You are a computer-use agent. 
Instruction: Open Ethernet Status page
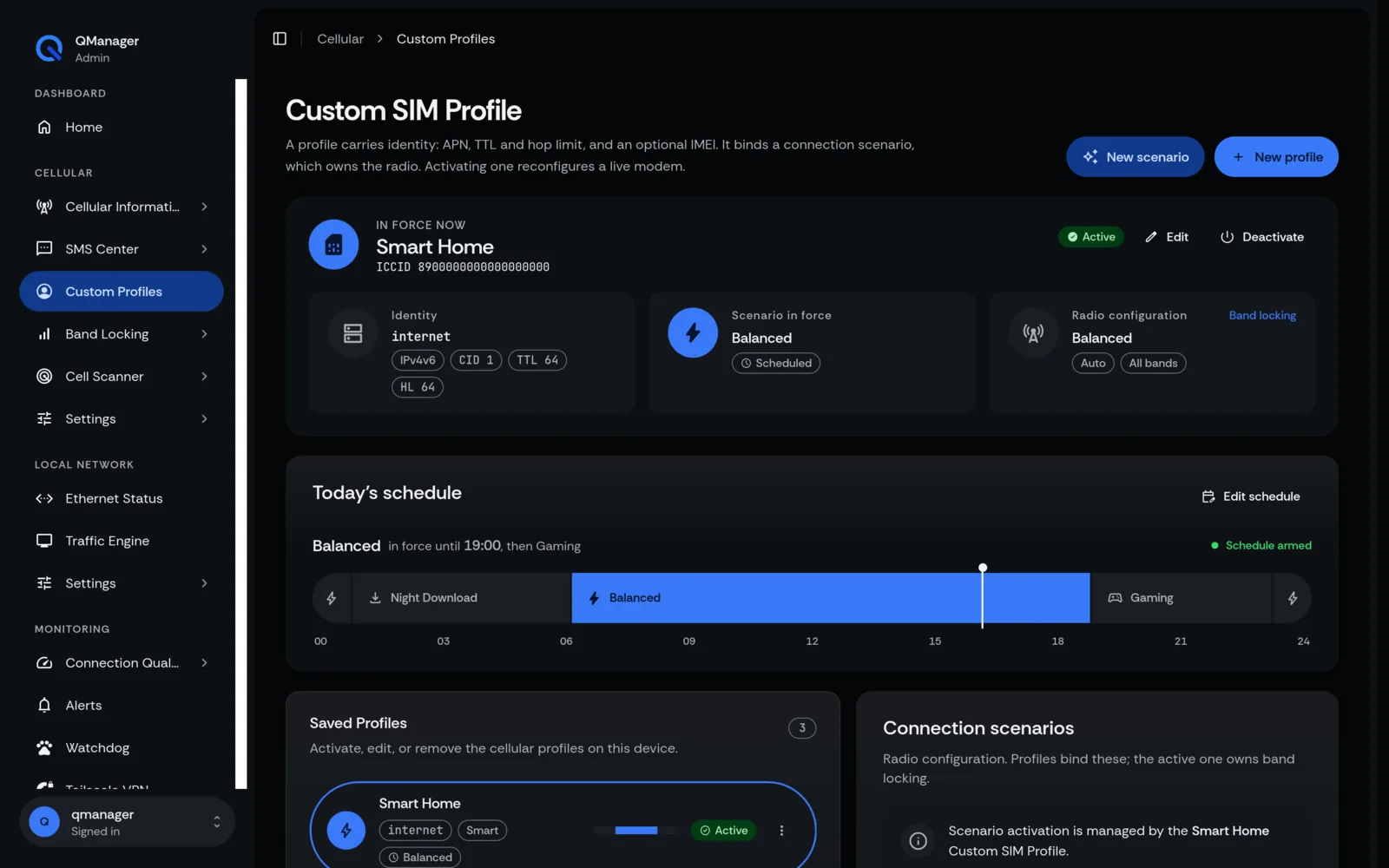[122, 498]
